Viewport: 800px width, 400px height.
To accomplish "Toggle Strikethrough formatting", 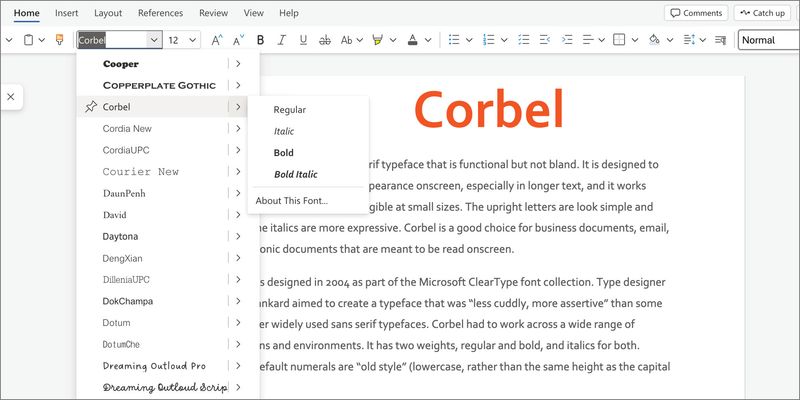I will (324, 40).
